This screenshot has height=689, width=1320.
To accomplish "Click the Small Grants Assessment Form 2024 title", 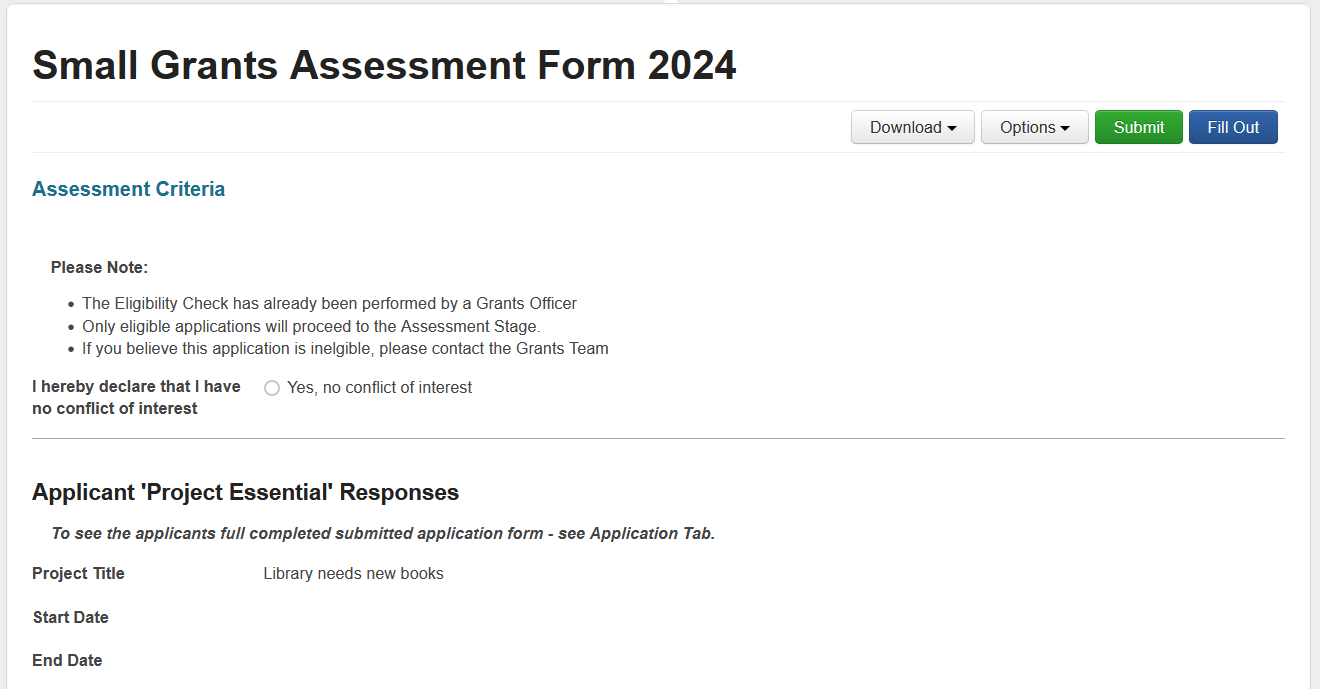I will [x=384, y=66].
